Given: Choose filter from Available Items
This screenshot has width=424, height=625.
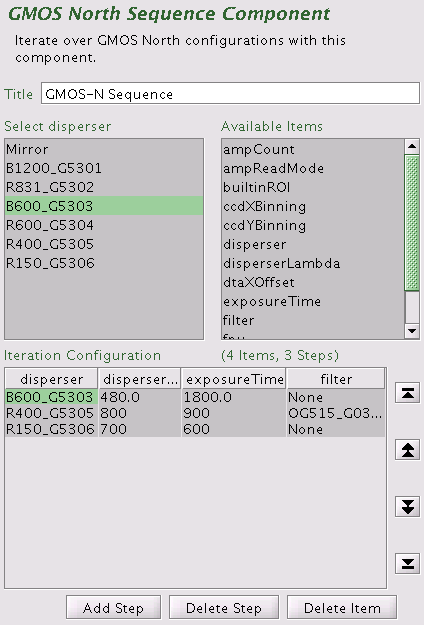Looking at the screenshot, I should coord(313,320).
